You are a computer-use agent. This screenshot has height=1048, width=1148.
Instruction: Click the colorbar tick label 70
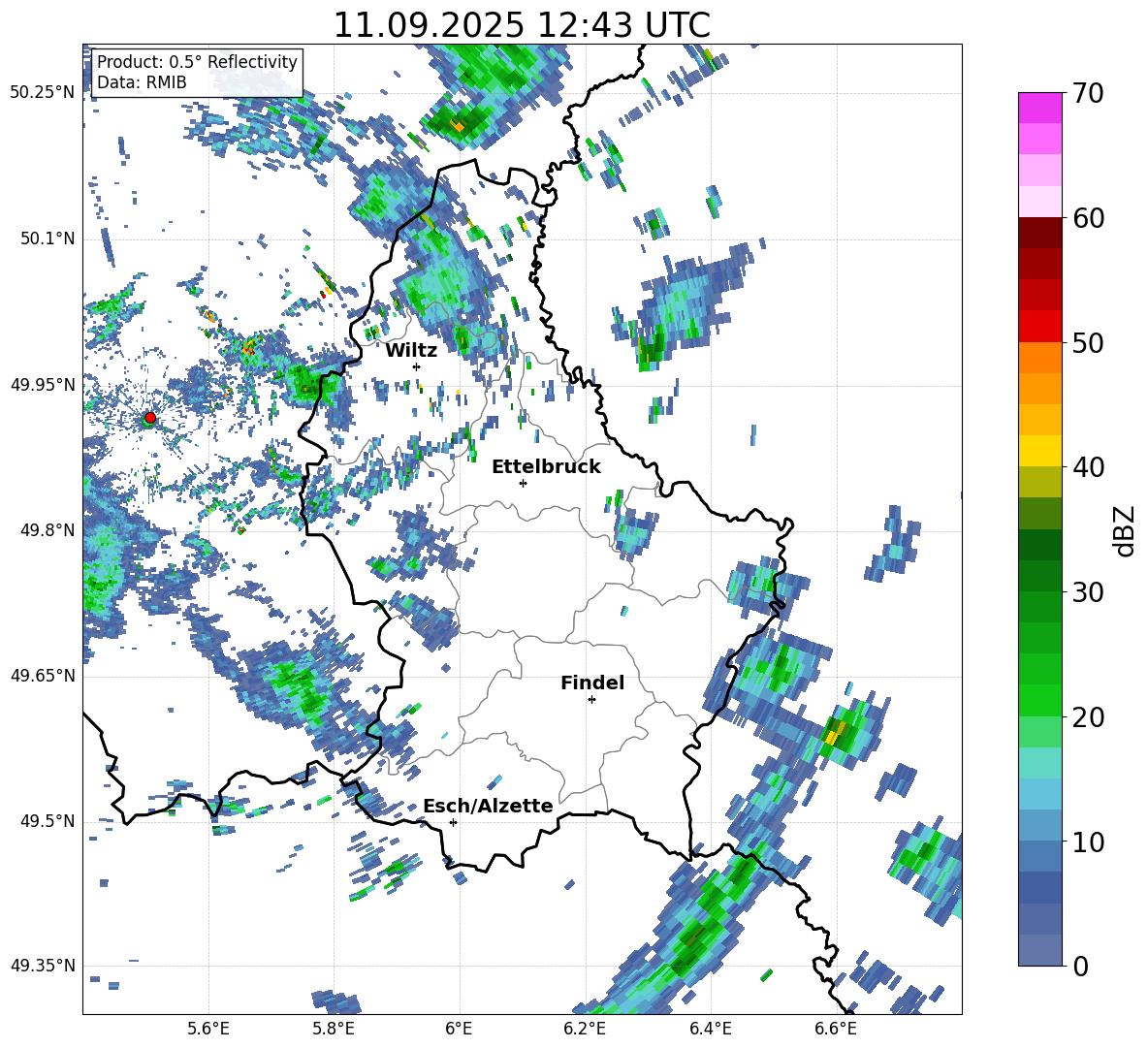tap(1087, 94)
